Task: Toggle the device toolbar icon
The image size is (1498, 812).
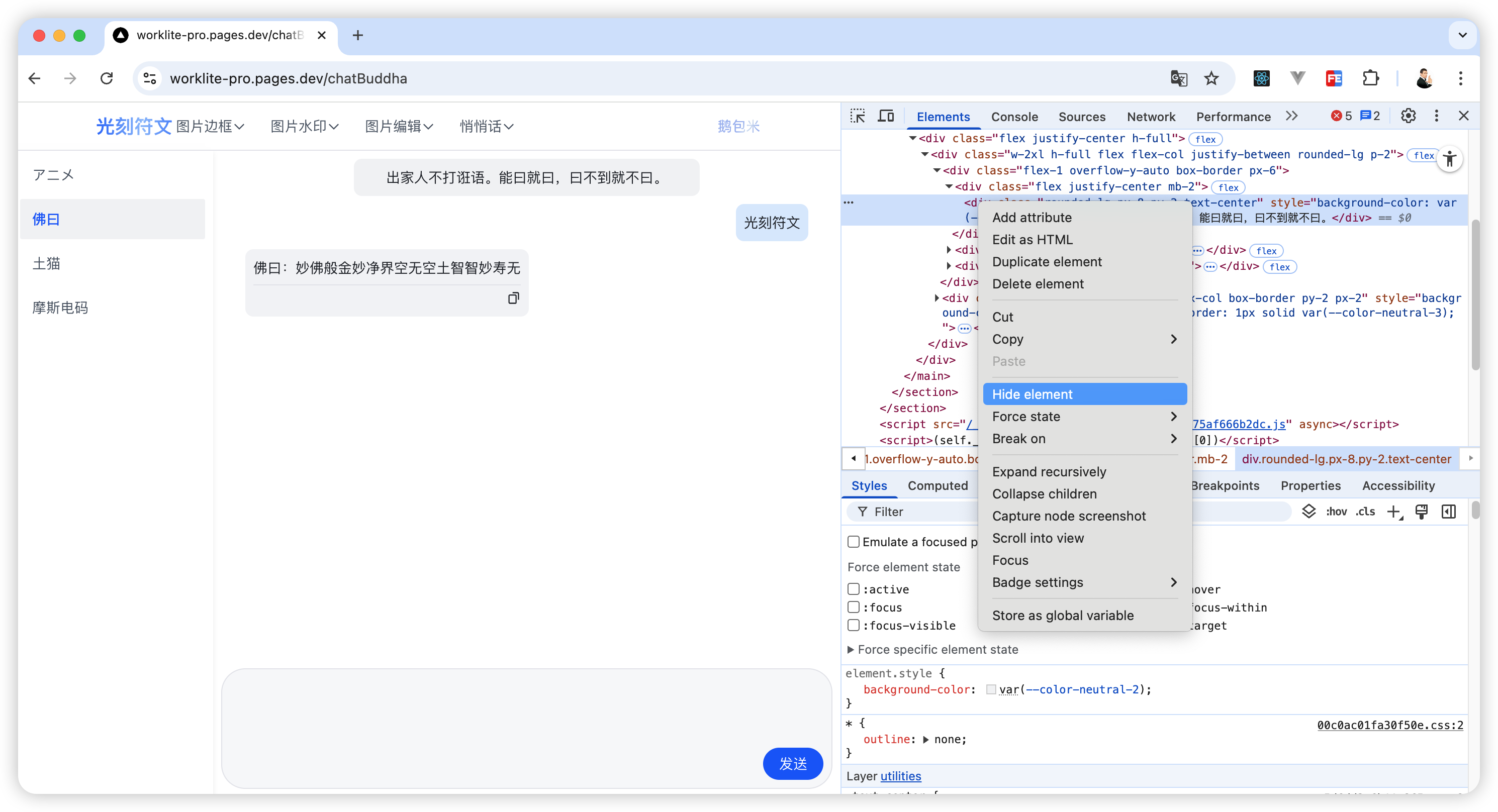Action: (x=886, y=116)
